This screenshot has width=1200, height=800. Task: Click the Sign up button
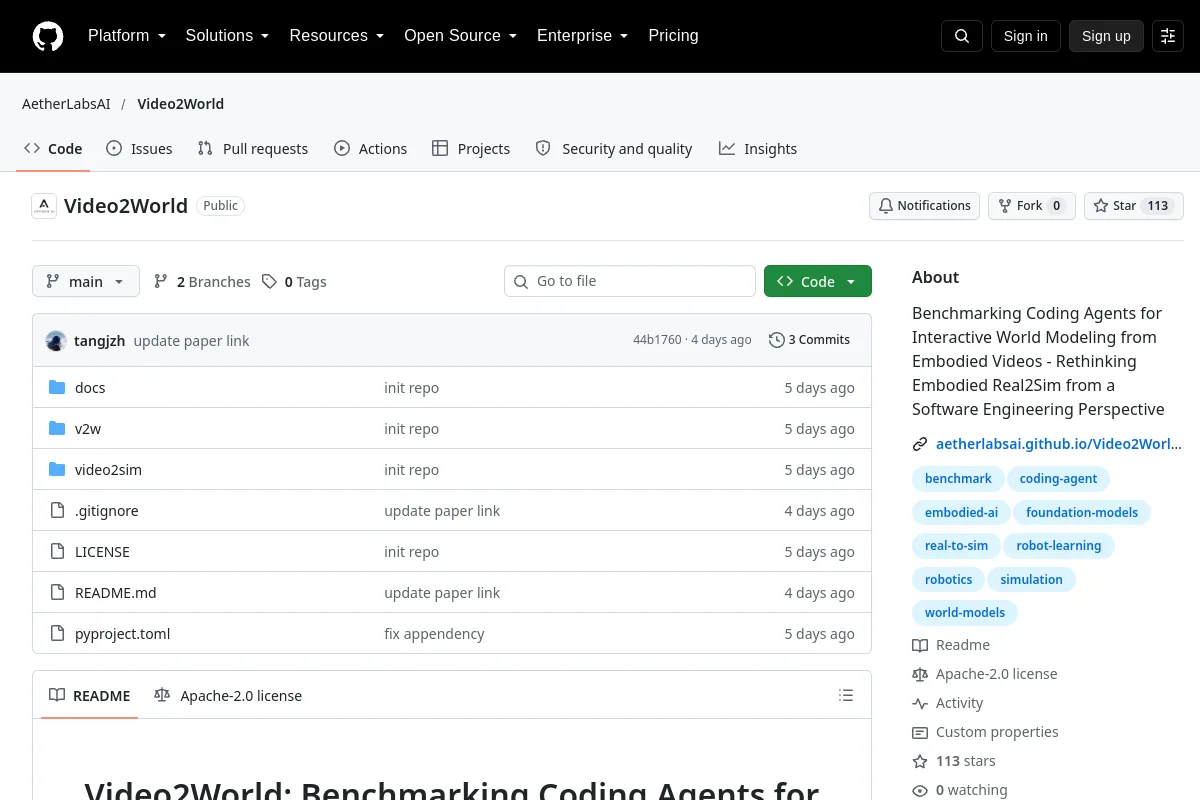1106,36
